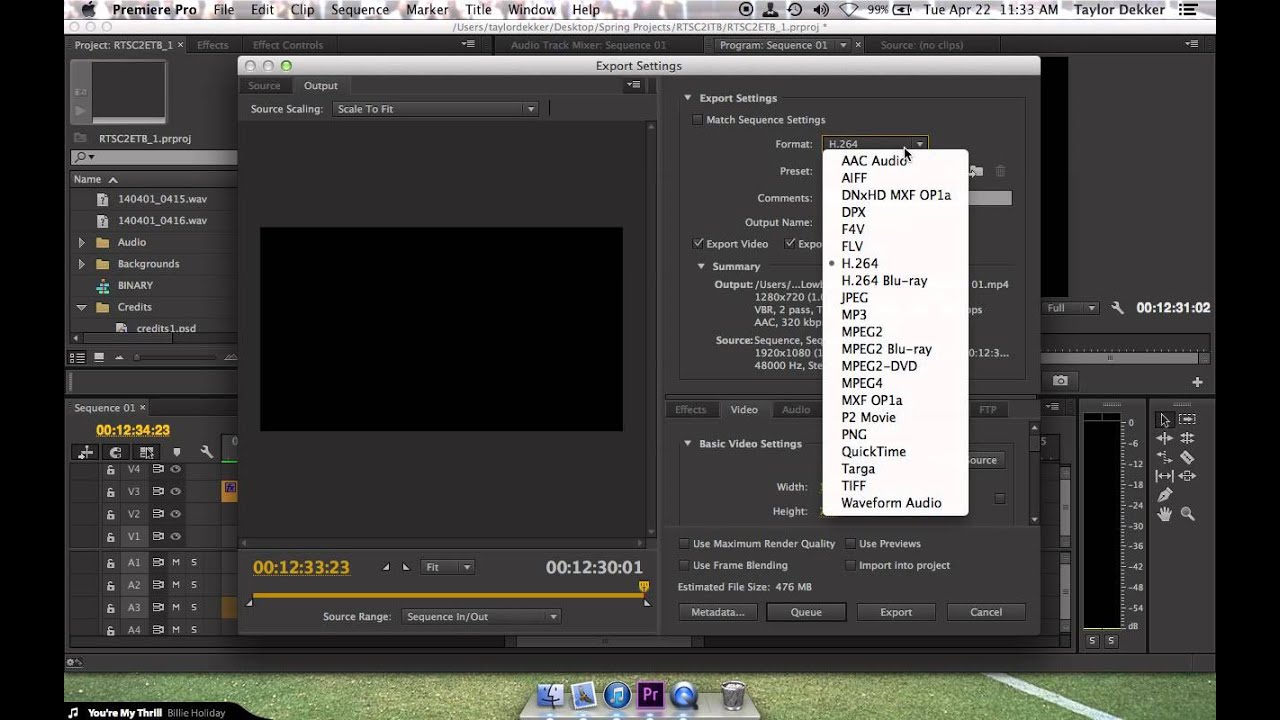Select the Track Select tool
The width and height of the screenshot is (1280, 720).
pyautogui.click(x=1187, y=419)
